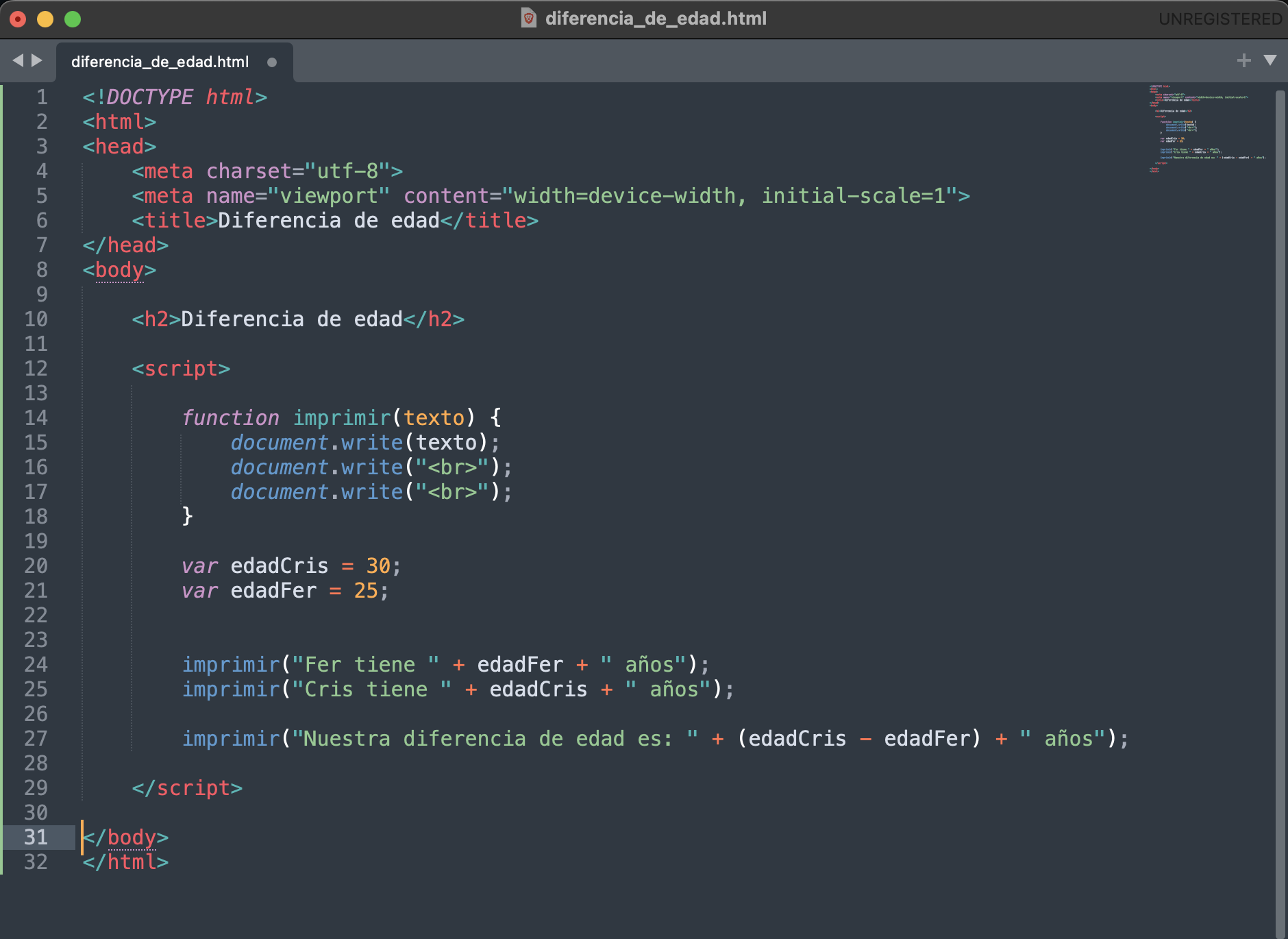1288x939 pixels.
Task: Click the "Cris tiene " string on line 25
Action: click(x=372, y=689)
